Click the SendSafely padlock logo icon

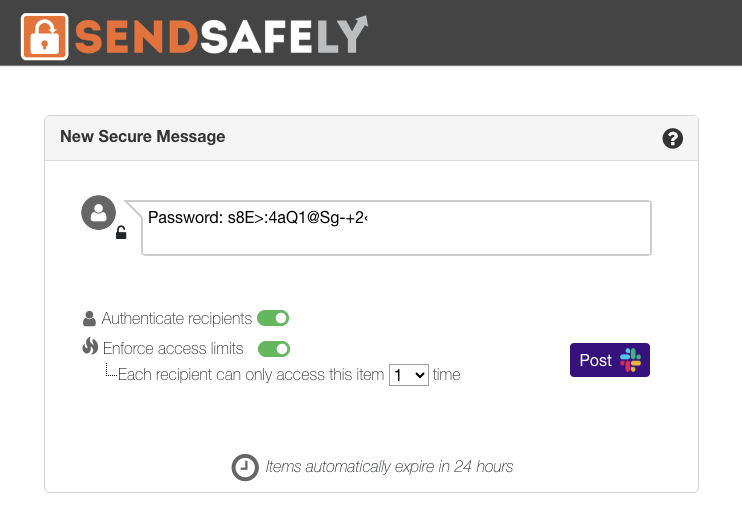pos(44,37)
